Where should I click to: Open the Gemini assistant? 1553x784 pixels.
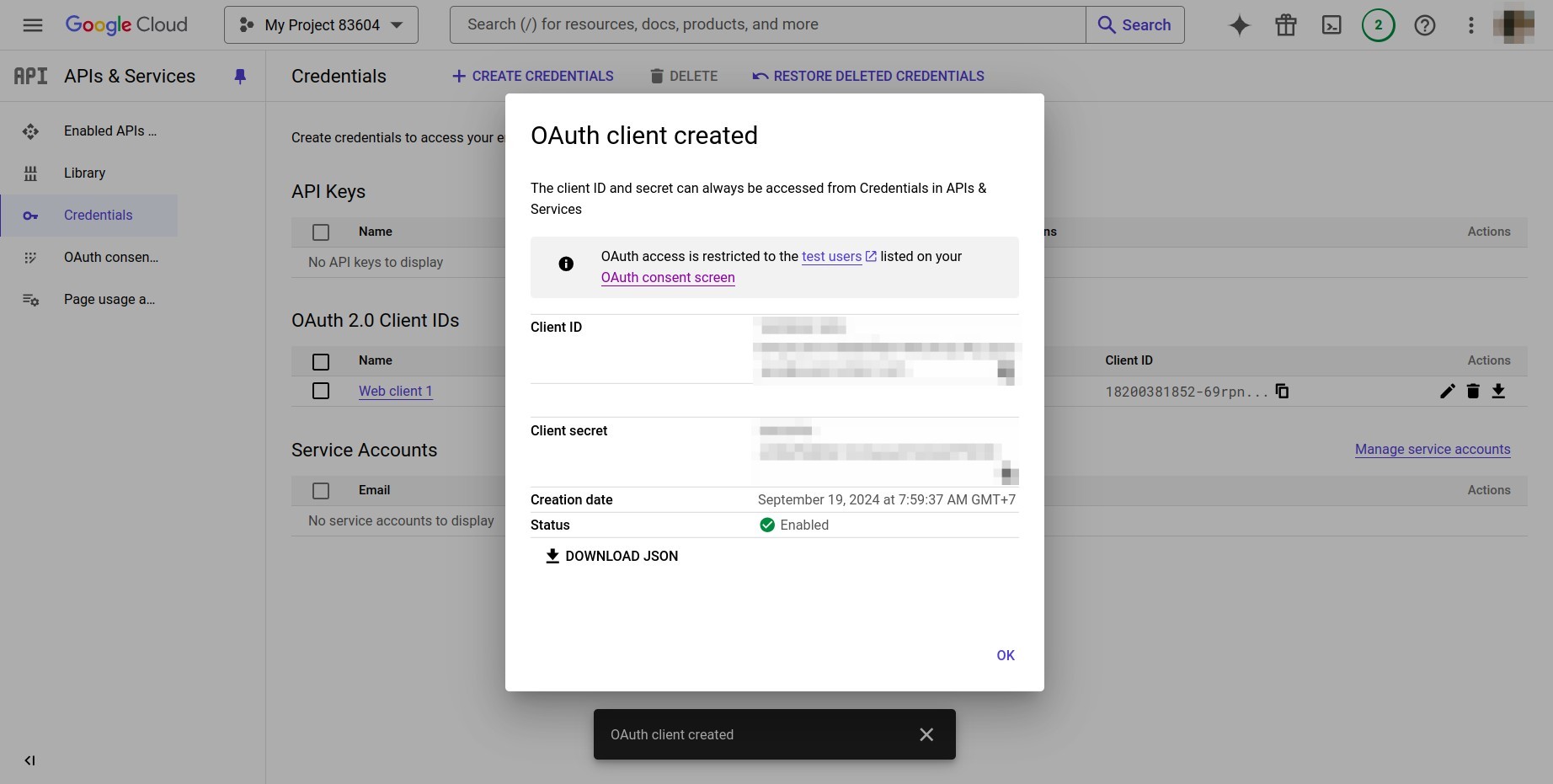tap(1239, 24)
